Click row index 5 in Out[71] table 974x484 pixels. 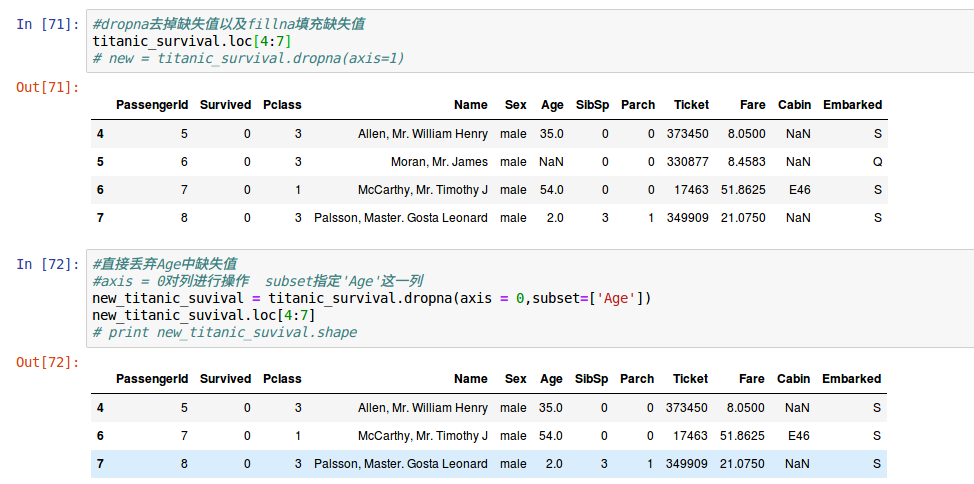[100, 162]
